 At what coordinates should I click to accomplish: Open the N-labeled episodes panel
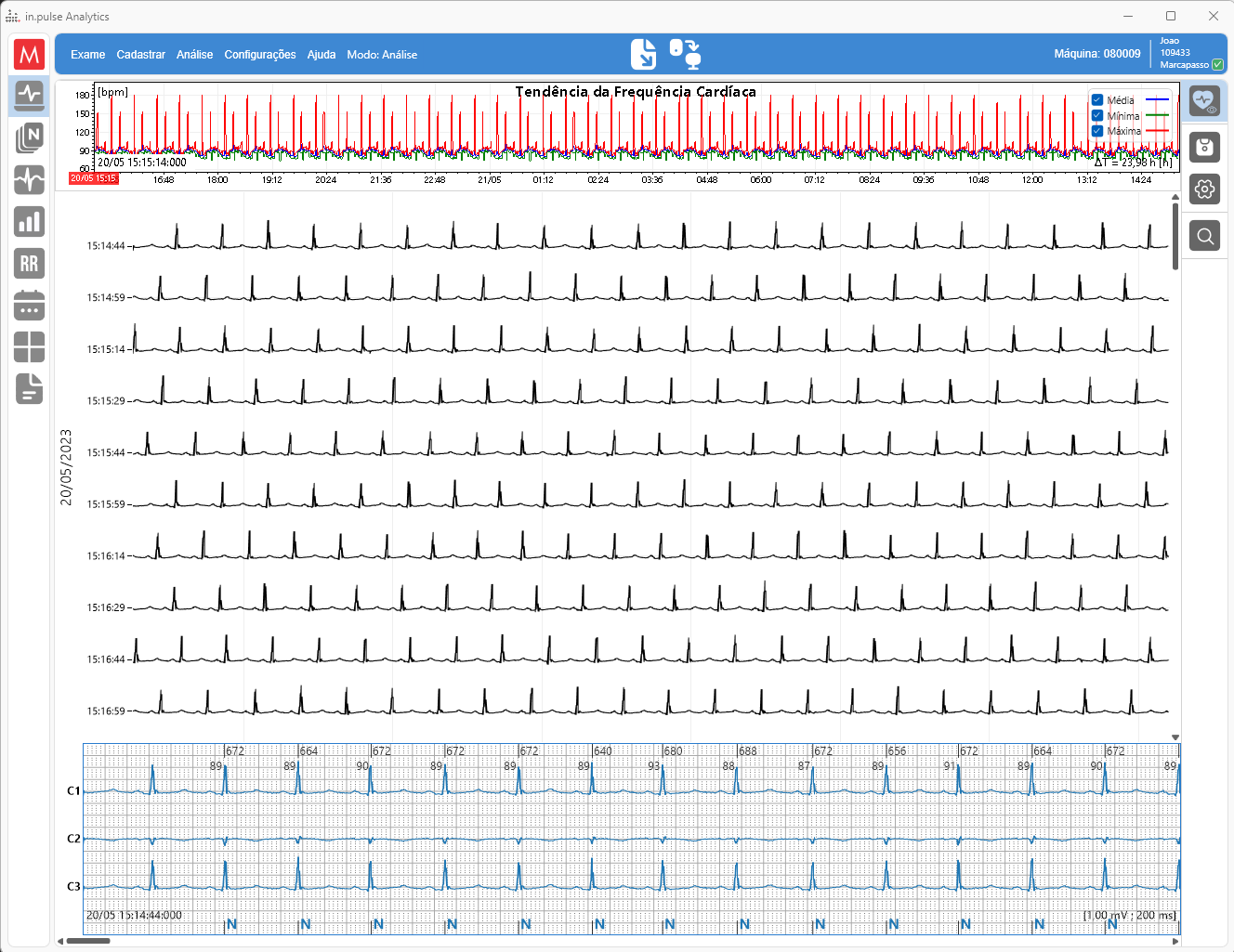coord(29,137)
